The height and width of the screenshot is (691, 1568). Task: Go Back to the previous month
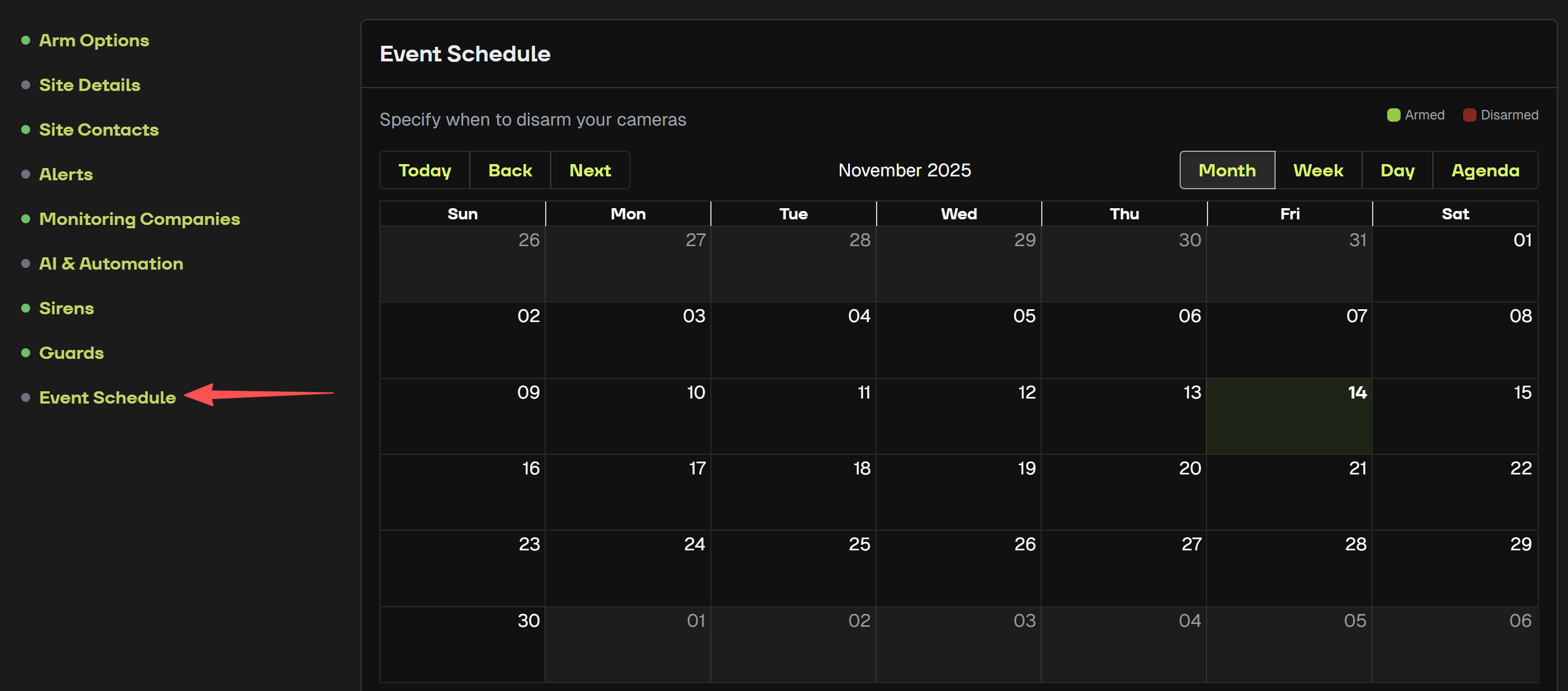pyautogui.click(x=510, y=170)
